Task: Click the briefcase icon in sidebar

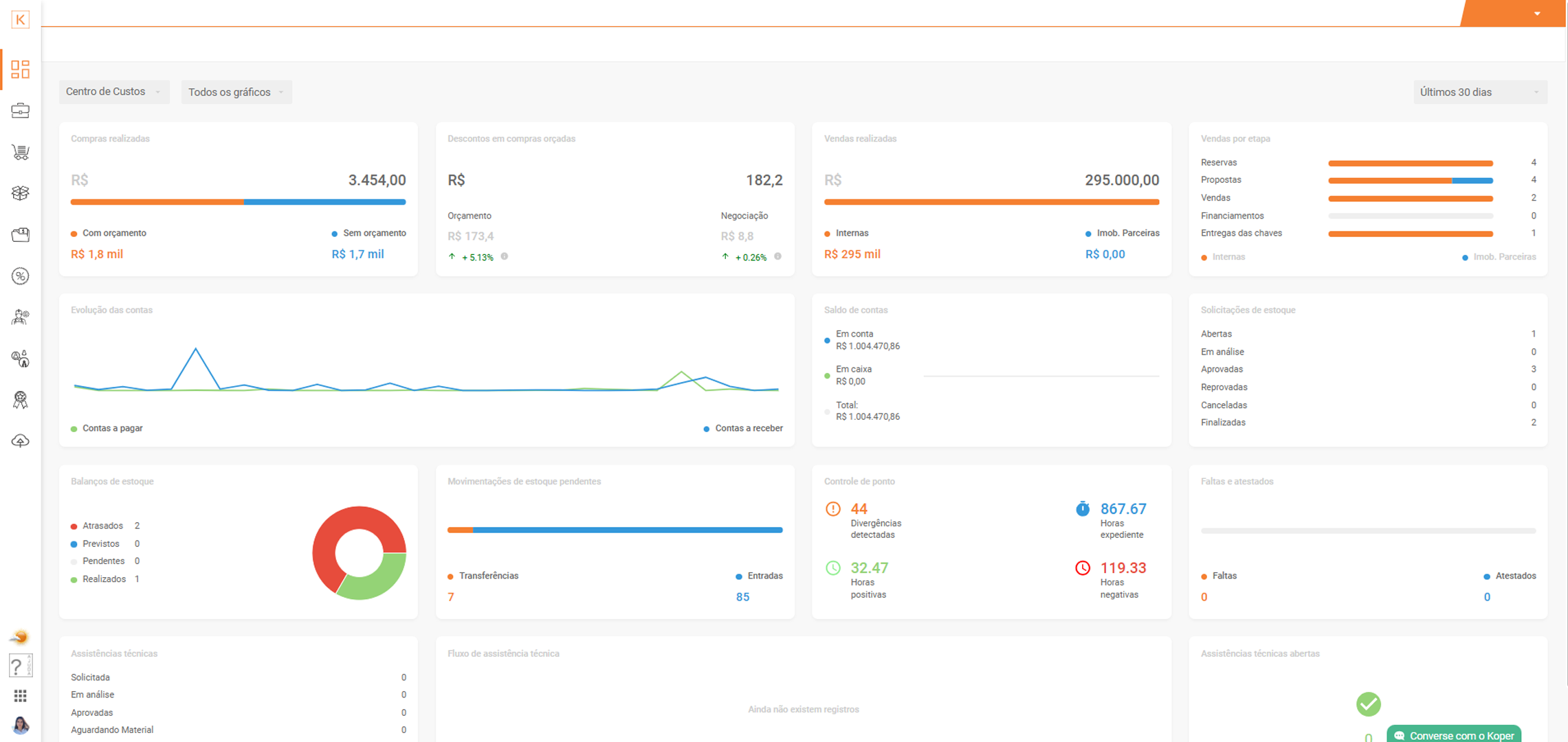Action: 20,111
